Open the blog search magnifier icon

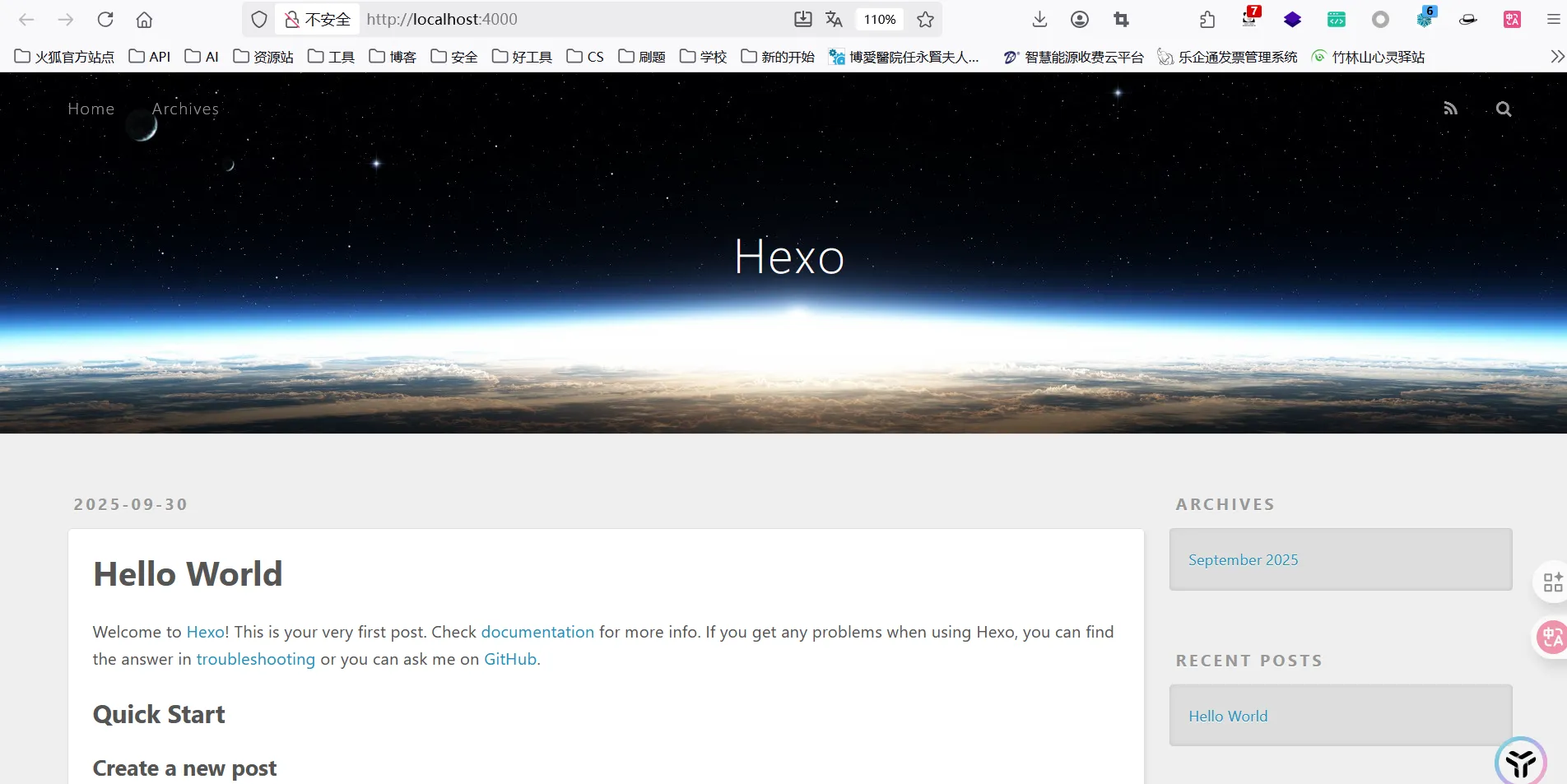tap(1504, 109)
